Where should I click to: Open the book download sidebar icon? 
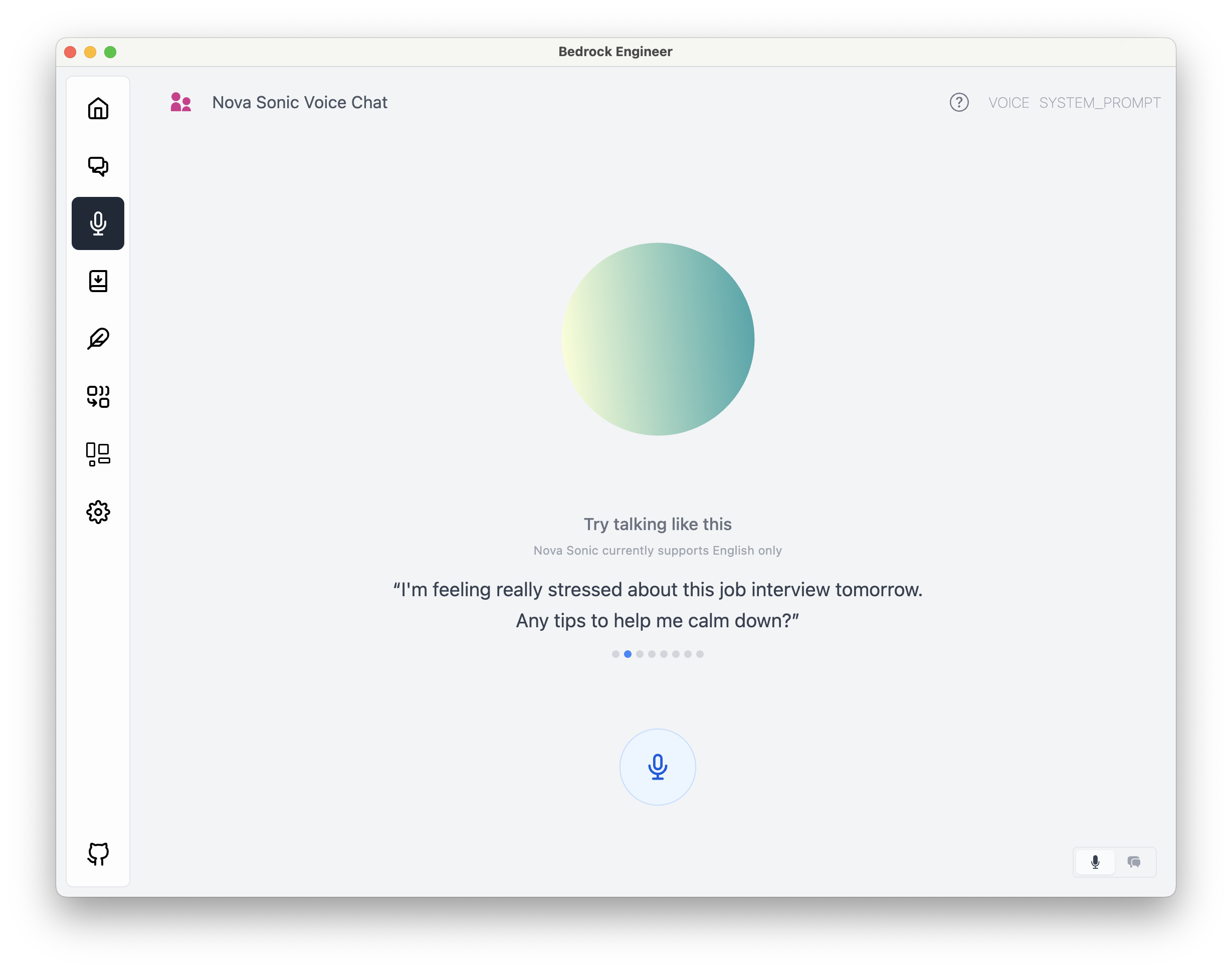[x=98, y=281]
